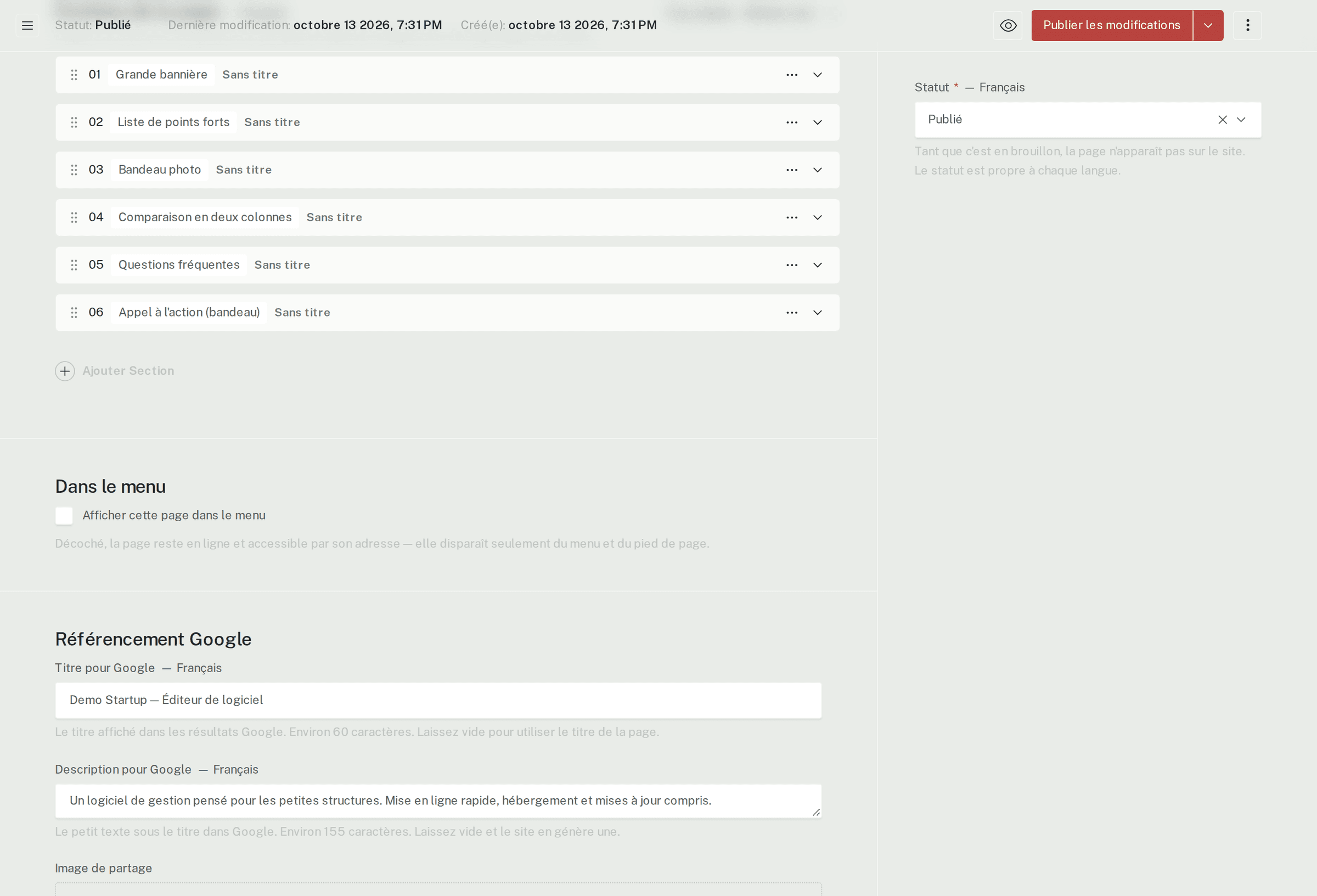Image resolution: width=1317 pixels, height=896 pixels.
Task: Open the vertical three-dot document menu
Action: (x=1247, y=25)
